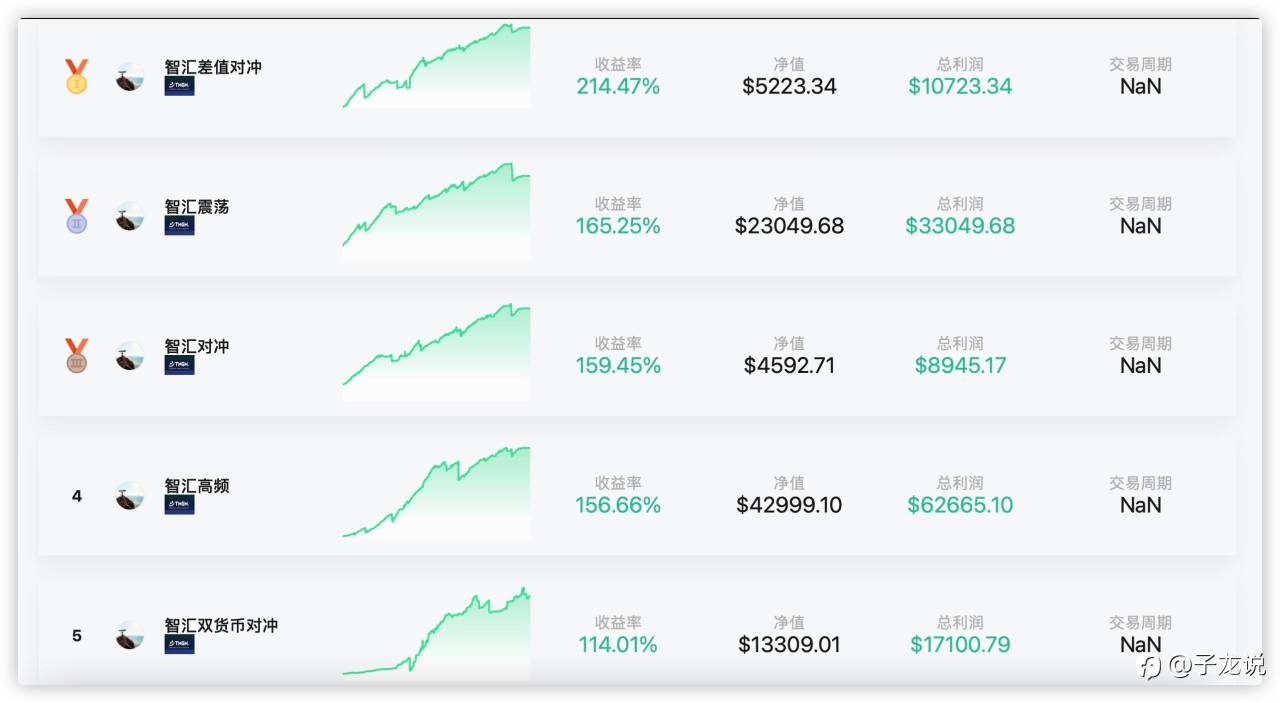The image size is (1280, 703).
Task: Click the broker badge under 智汇双货币对冲
Action: 180,644
